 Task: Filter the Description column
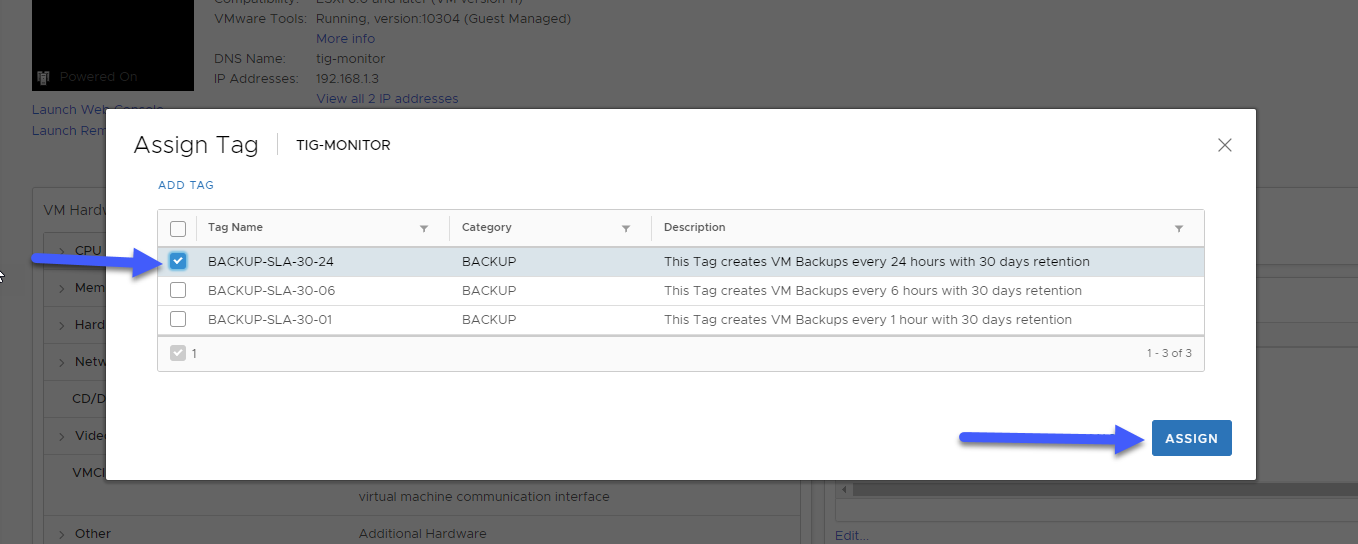pos(1179,229)
